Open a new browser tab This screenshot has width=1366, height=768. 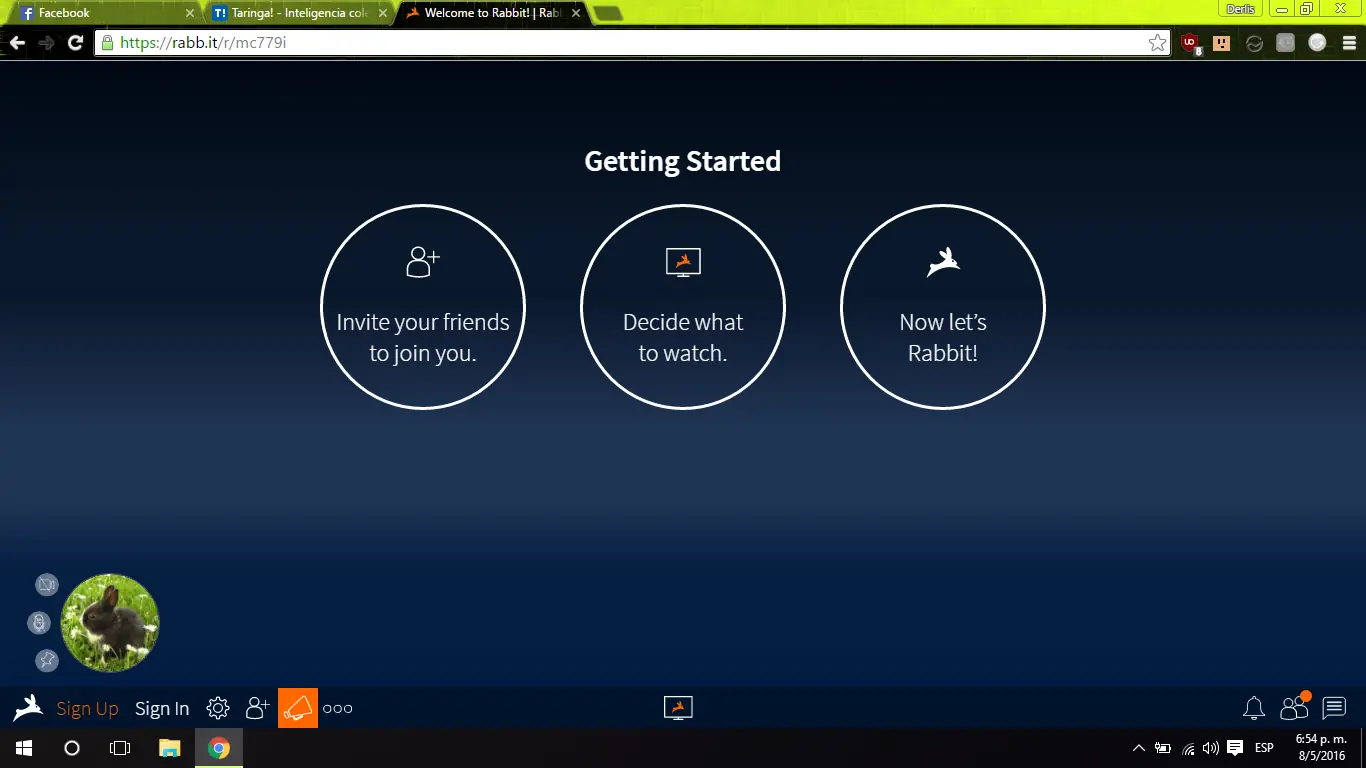point(607,13)
